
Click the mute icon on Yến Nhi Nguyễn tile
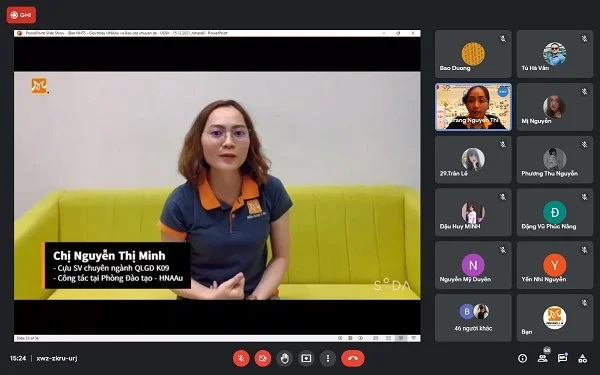click(584, 250)
